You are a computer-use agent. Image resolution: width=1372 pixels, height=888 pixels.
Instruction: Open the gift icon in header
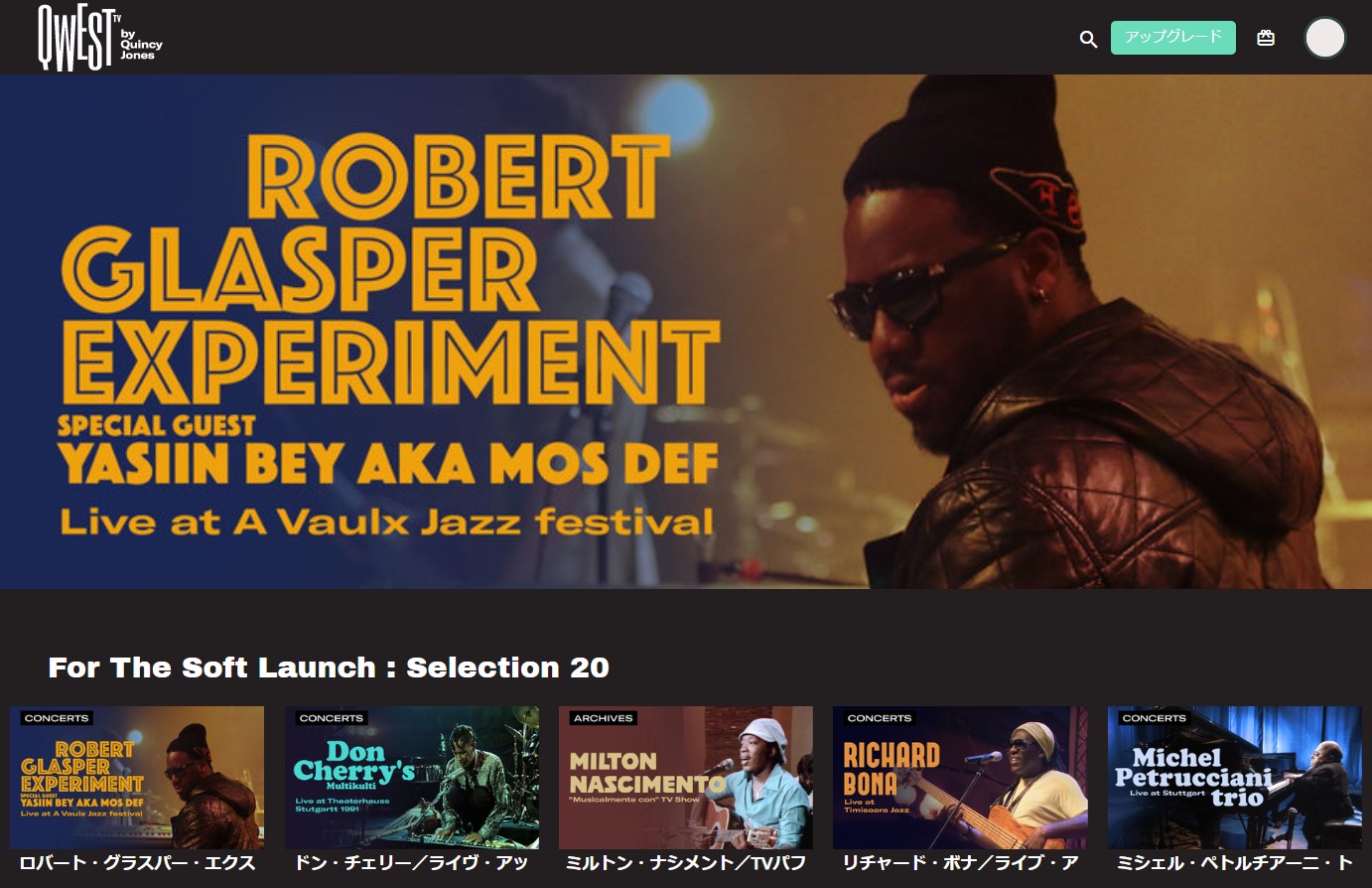click(x=1266, y=38)
